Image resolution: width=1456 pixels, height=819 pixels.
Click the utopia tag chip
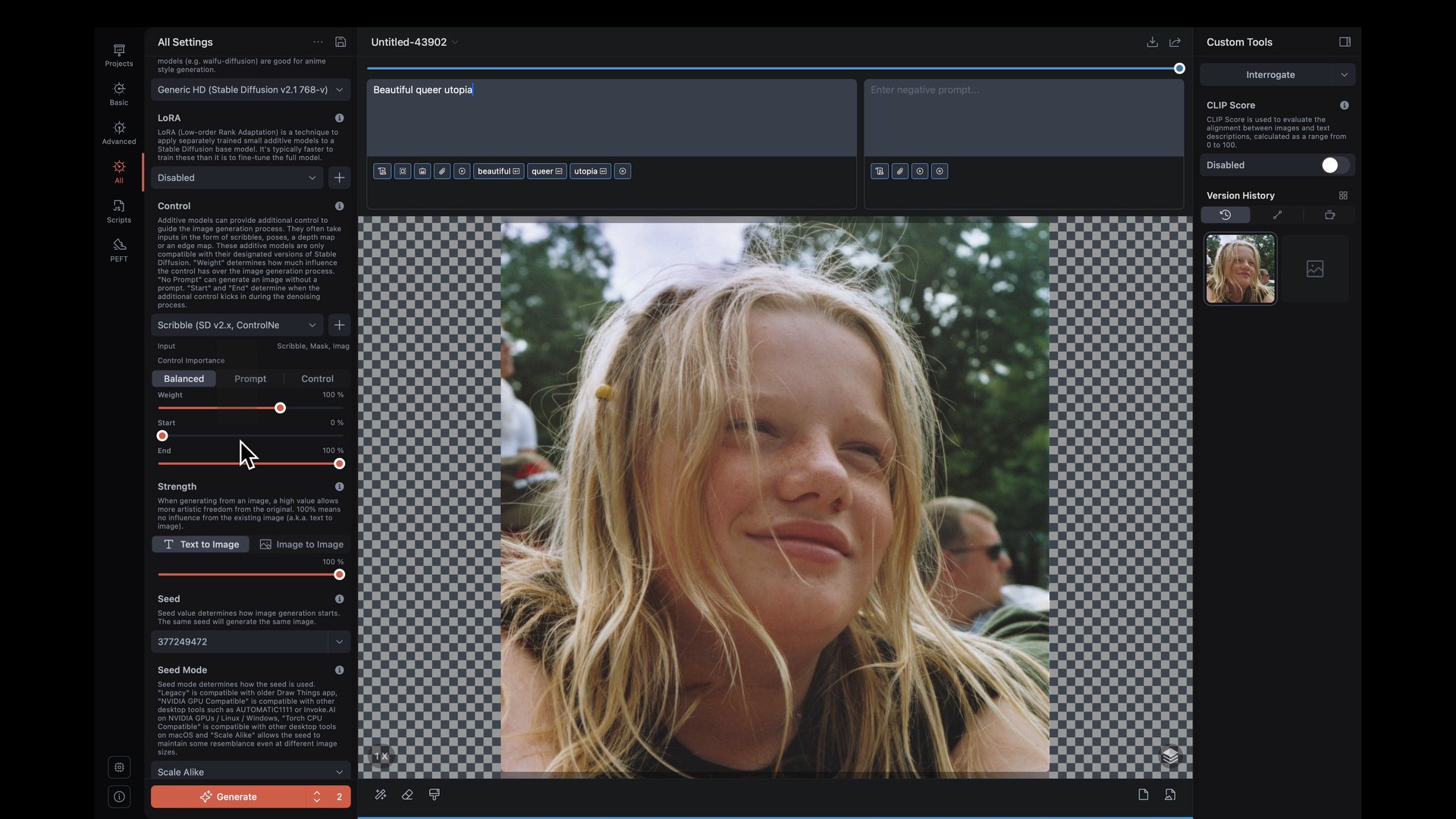(x=590, y=171)
